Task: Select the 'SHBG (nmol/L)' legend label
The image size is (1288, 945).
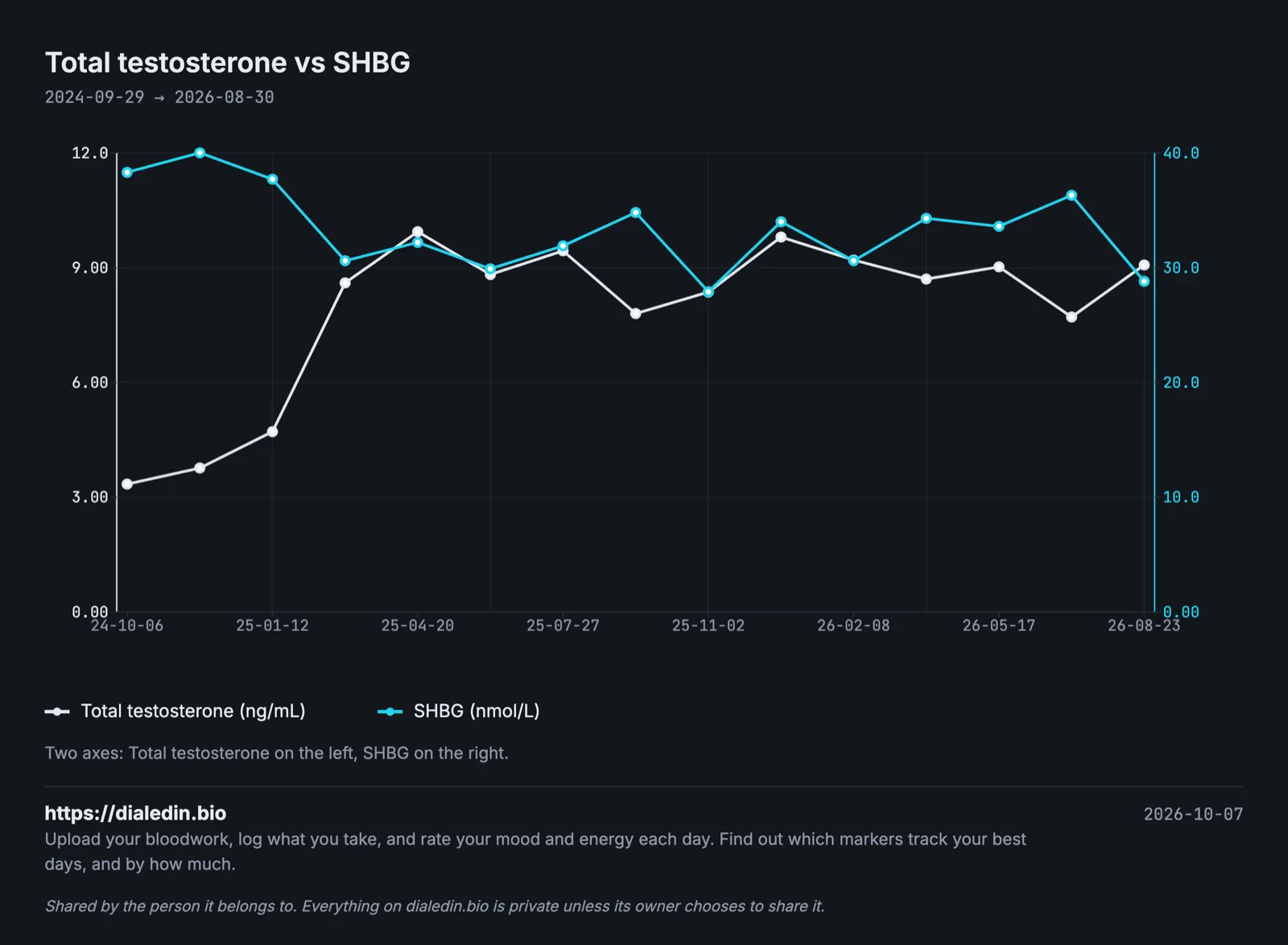Action: (x=477, y=712)
